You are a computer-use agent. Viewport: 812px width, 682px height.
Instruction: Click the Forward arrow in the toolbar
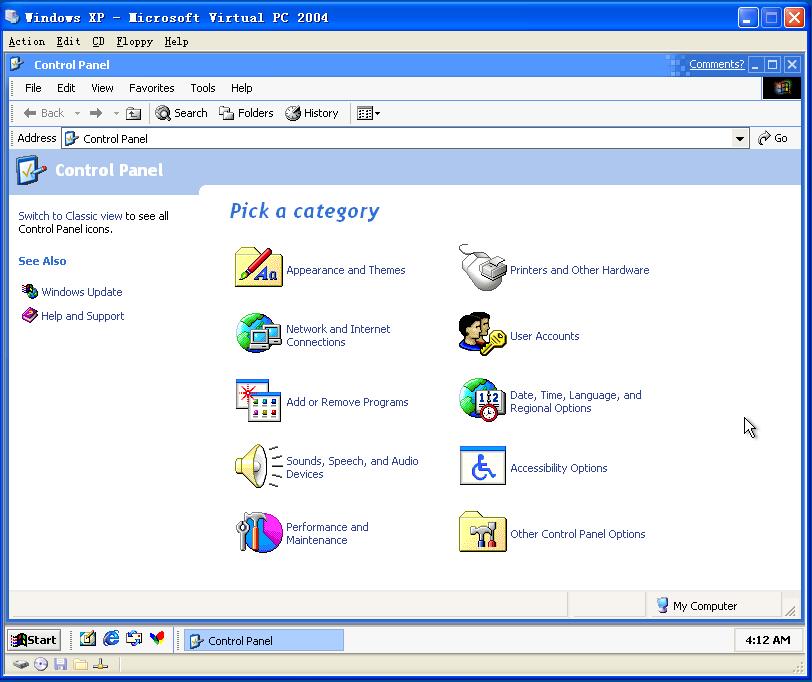tap(96, 113)
